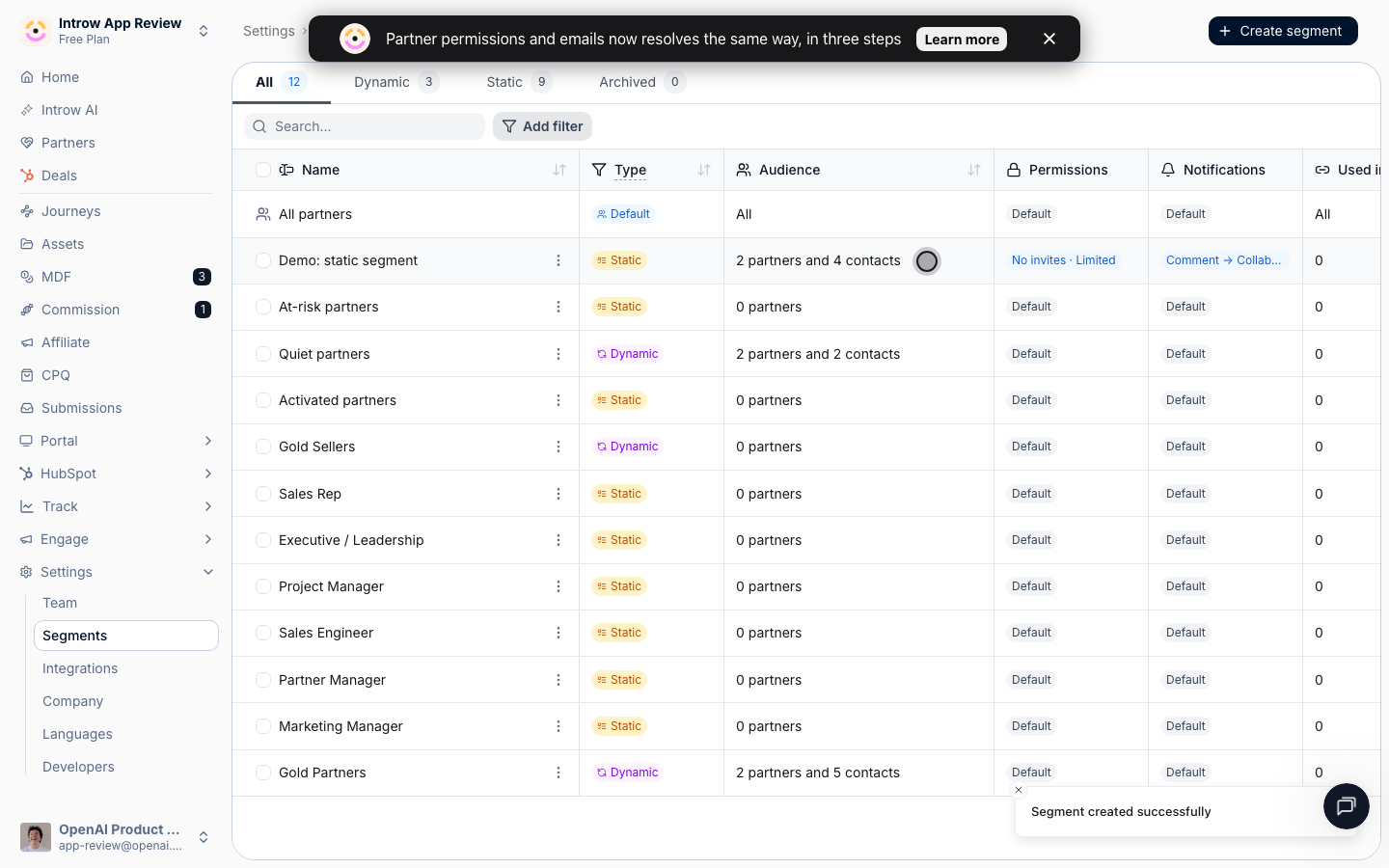Select the At-risk partners checkbox

point(263,307)
